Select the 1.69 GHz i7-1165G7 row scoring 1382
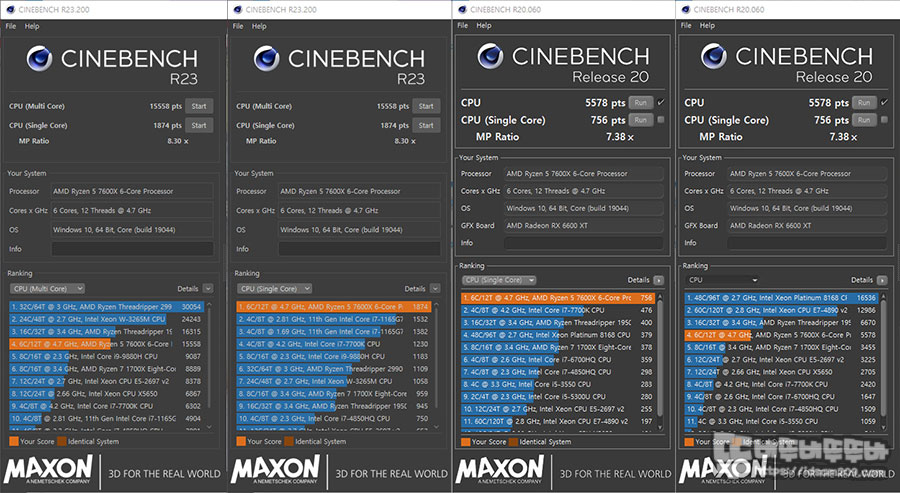Viewport: 900px width, 493px height. (x=333, y=332)
